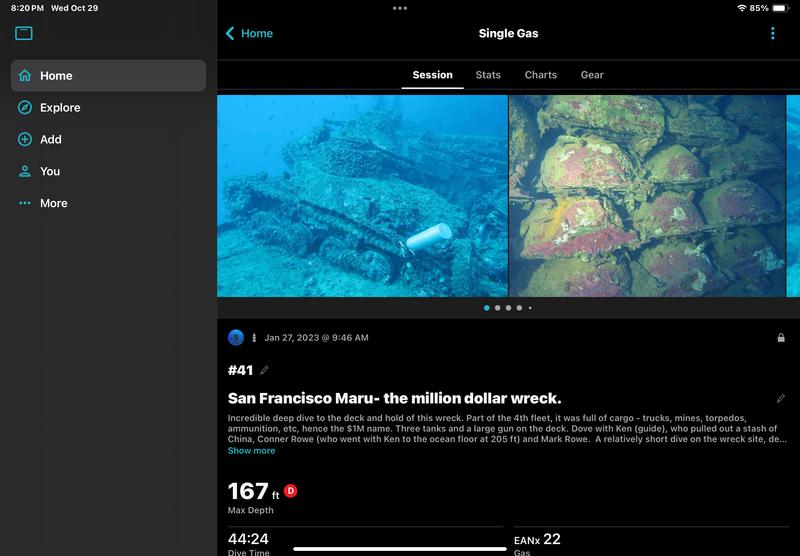Screen dimensions: 800x556
Task: Switch to the Charts tab
Action: coord(540,75)
